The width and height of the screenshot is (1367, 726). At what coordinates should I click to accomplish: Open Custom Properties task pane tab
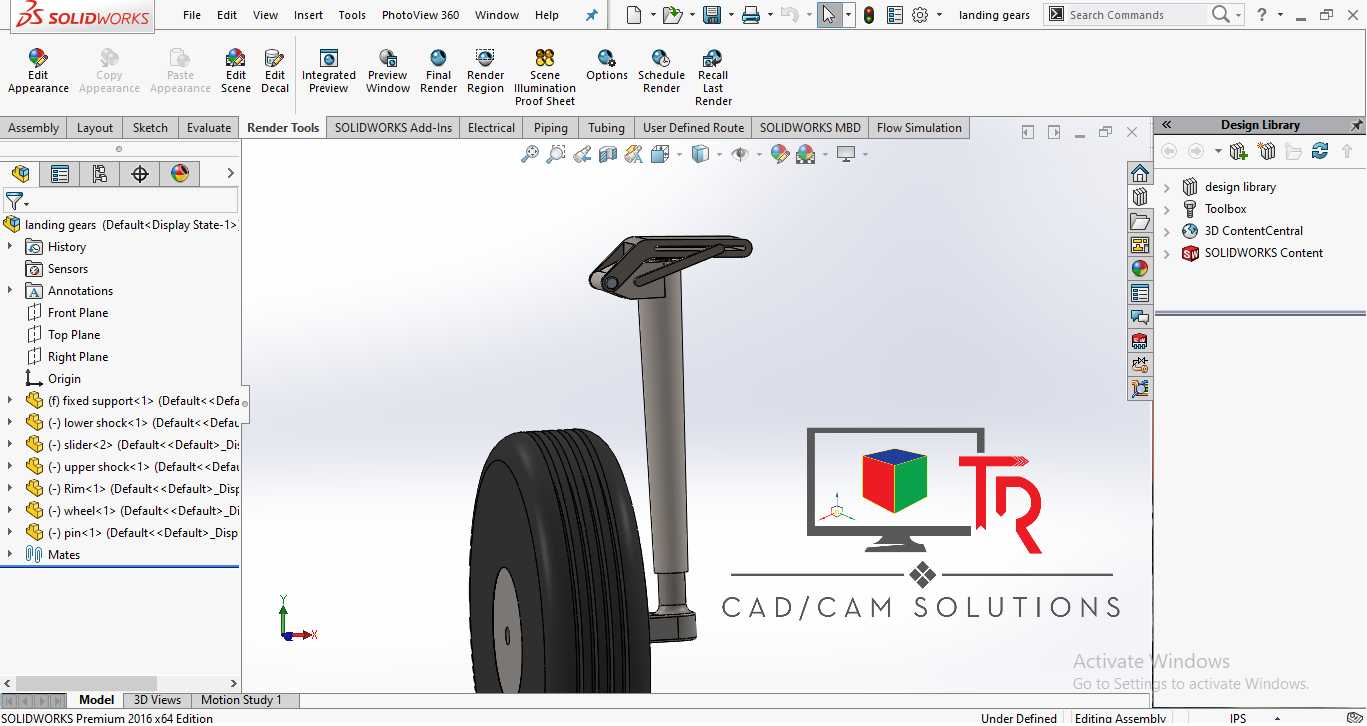(1140, 293)
